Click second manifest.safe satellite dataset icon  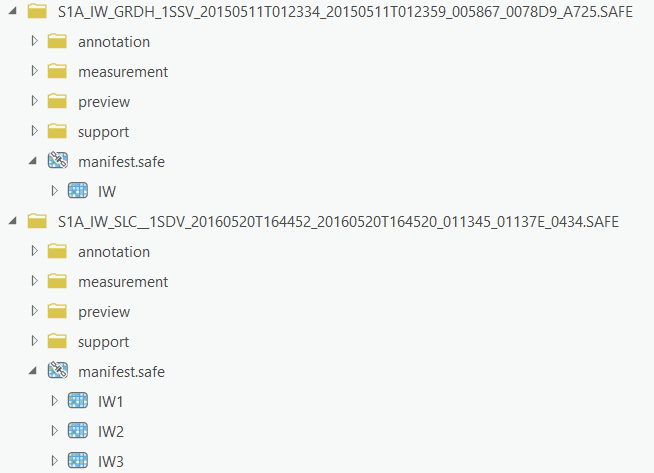tap(57, 371)
